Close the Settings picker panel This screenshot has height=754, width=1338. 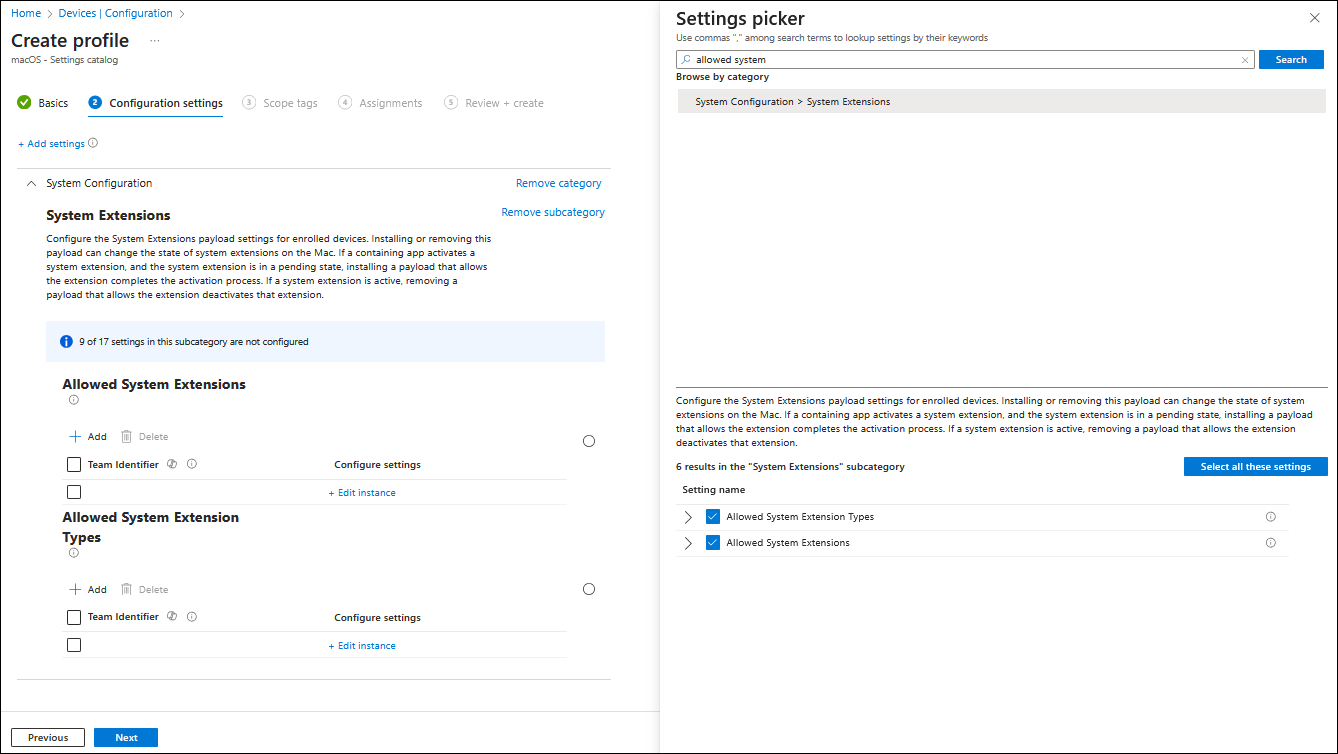pos(1314,18)
